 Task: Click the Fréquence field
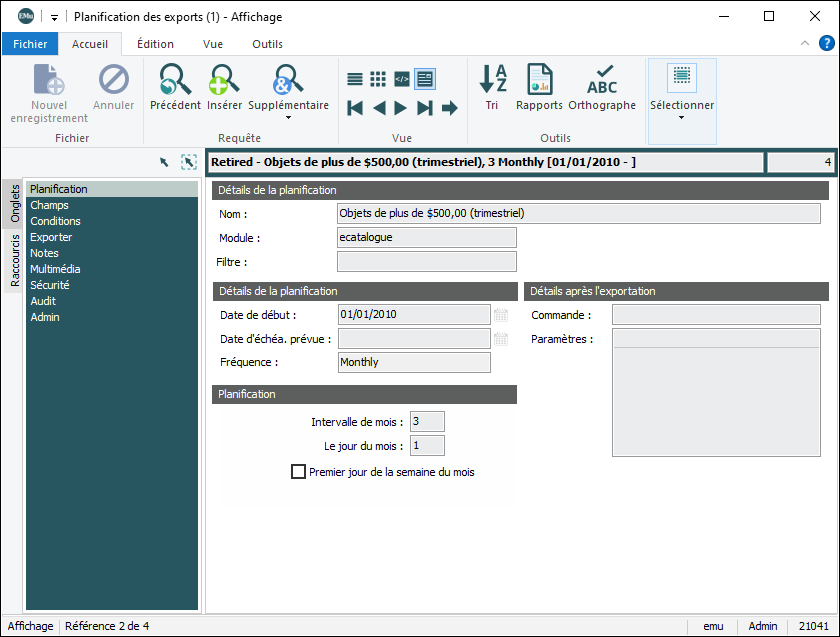pos(414,362)
